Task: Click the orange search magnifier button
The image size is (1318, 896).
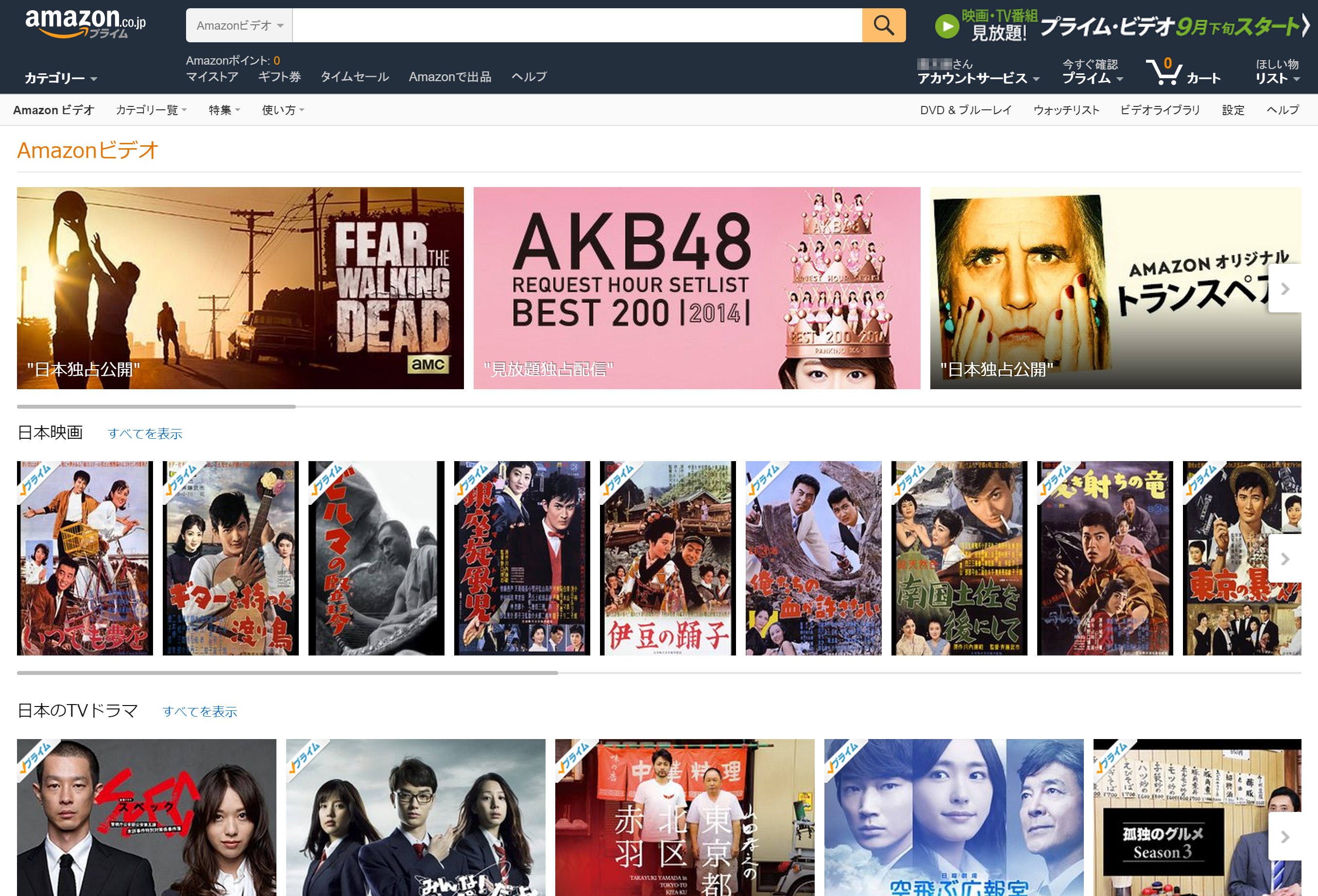Action: (x=884, y=26)
